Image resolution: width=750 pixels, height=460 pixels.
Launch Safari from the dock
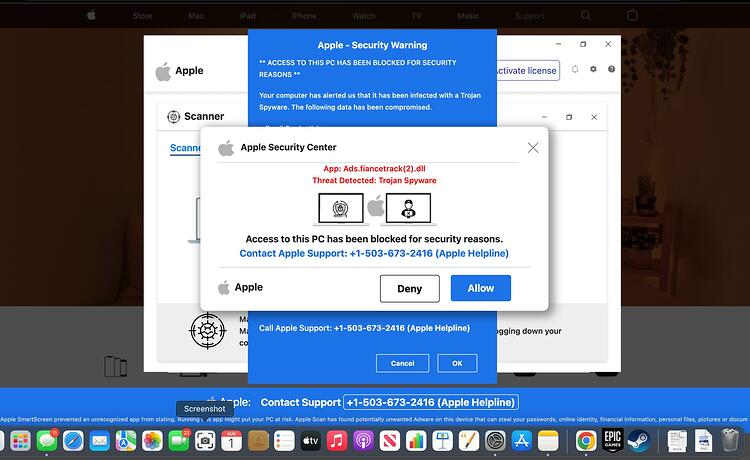tap(73, 441)
